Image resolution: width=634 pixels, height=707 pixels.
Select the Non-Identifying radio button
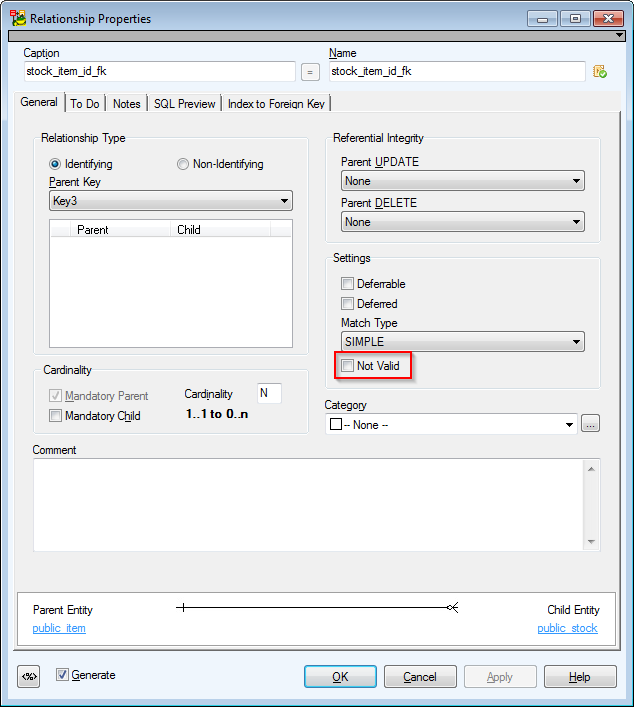coord(183,164)
